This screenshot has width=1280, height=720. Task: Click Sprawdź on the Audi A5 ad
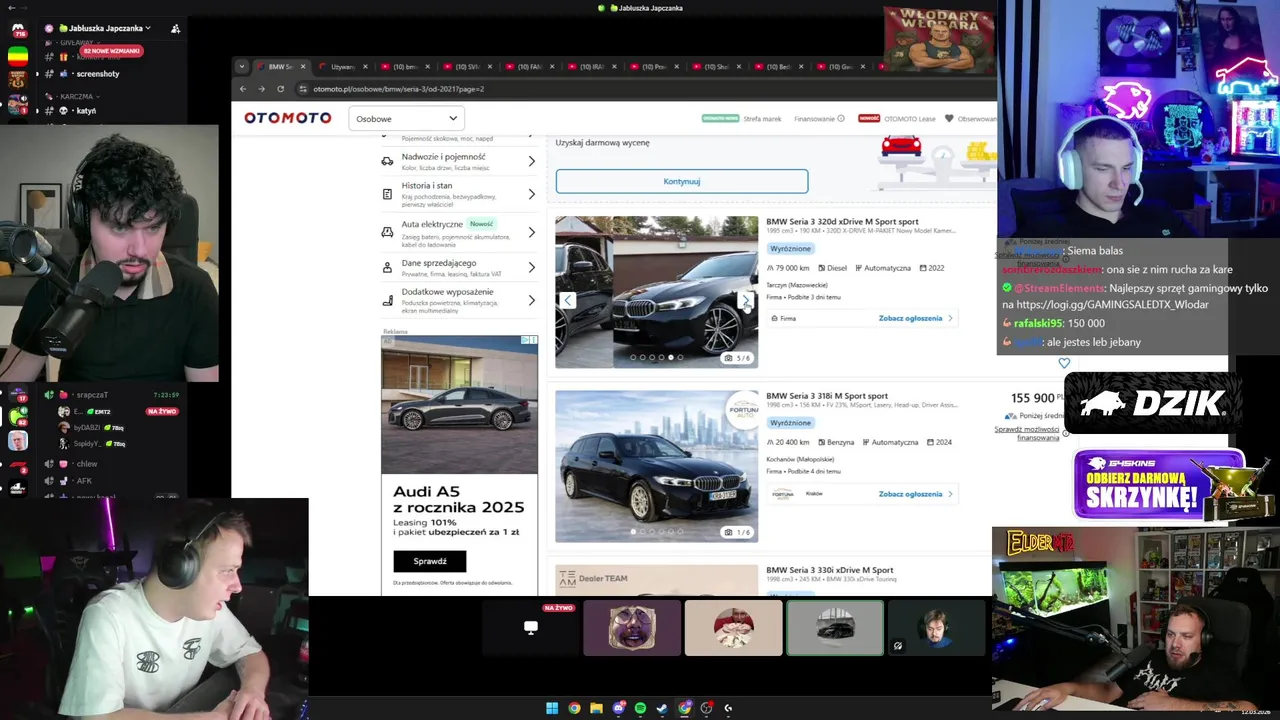coord(430,561)
